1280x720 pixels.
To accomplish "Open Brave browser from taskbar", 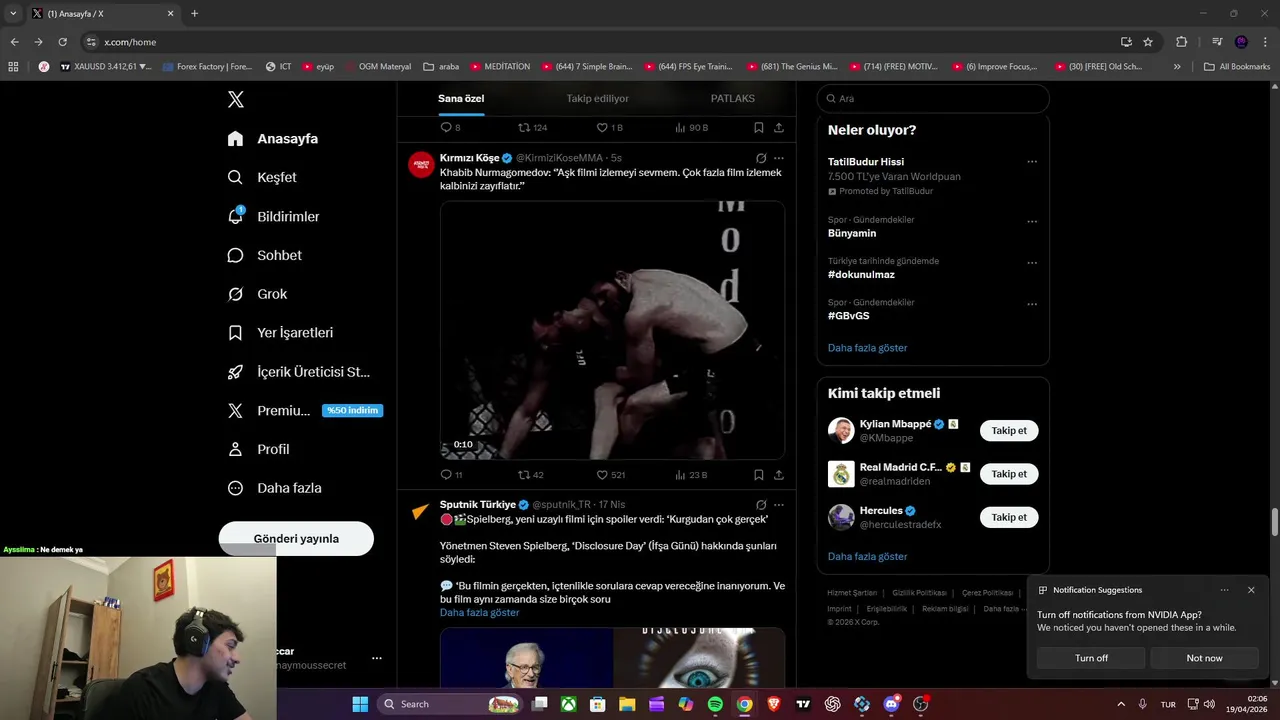I will (x=774, y=704).
